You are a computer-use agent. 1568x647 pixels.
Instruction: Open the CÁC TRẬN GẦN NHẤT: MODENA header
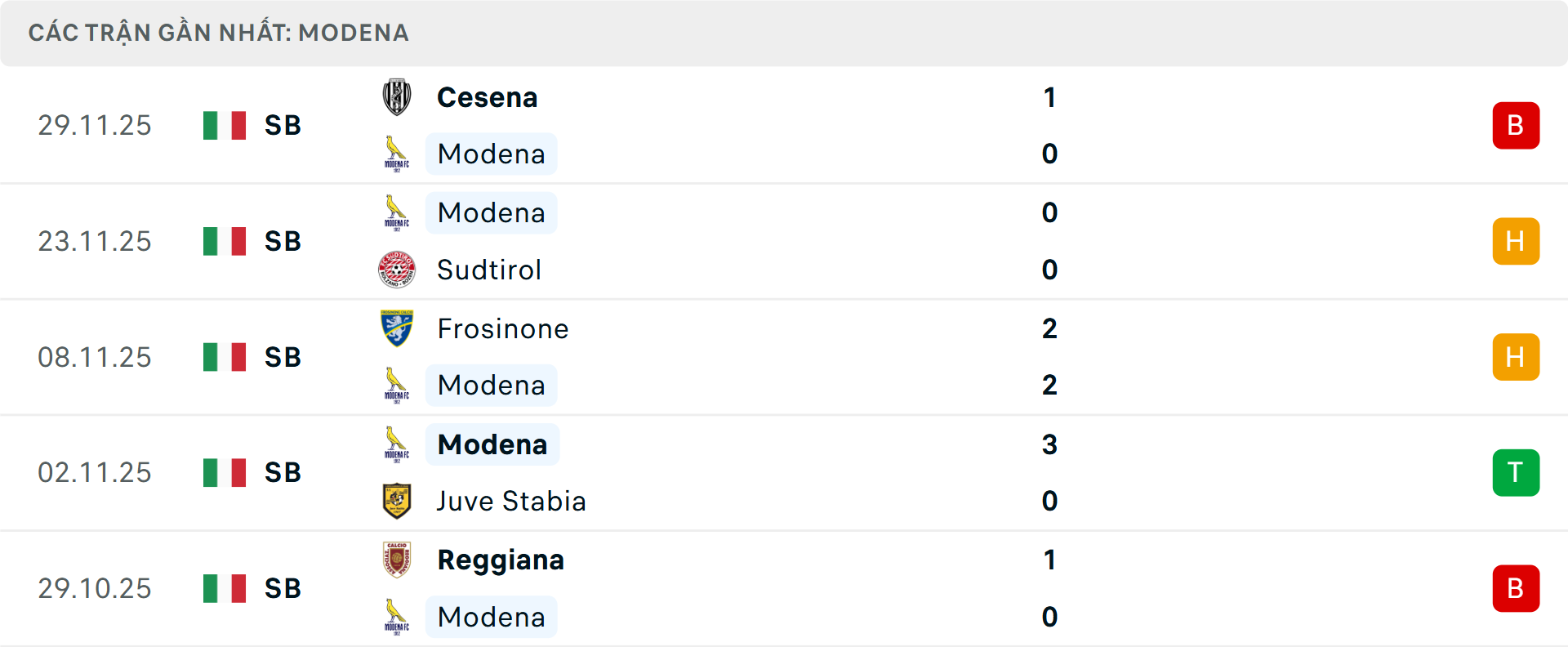pyautogui.click(x=219, y=33)
